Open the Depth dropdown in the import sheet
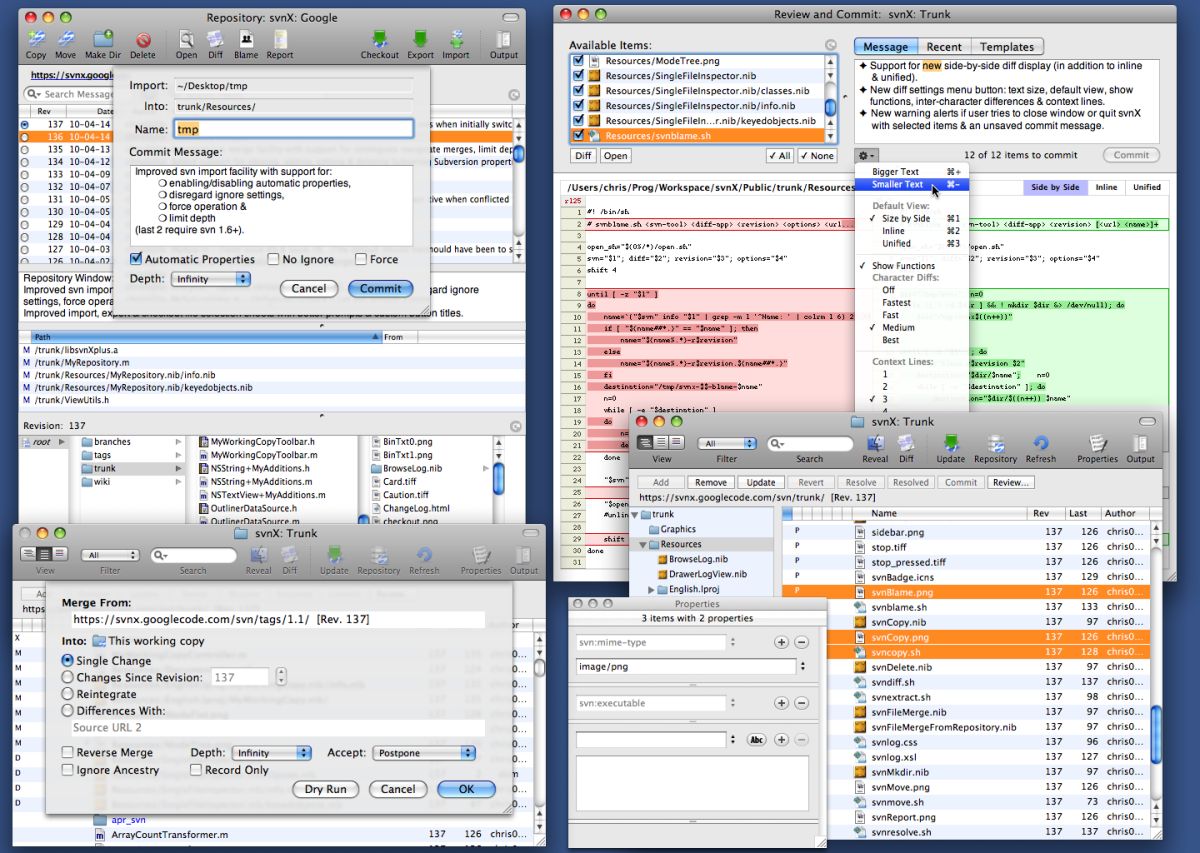Image resolution: width=1200 pixels, height=853 pixels. point(211,279)
